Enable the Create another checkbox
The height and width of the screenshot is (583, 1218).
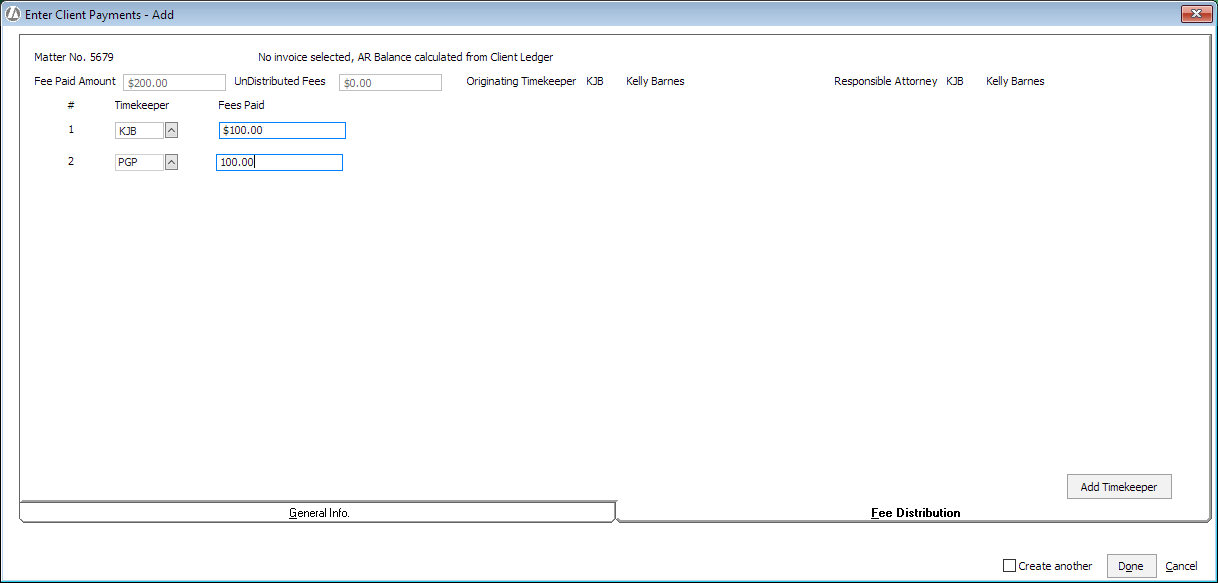click(x=1009, y=565)
